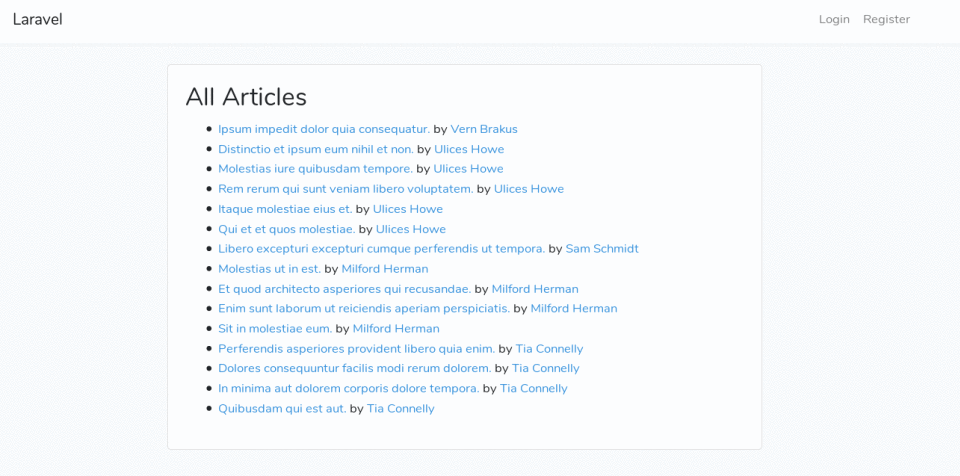Open article 'Quibusdam qui est aut.'
Viewport: 960px width, 476px height.
click(x=282, y=408)
